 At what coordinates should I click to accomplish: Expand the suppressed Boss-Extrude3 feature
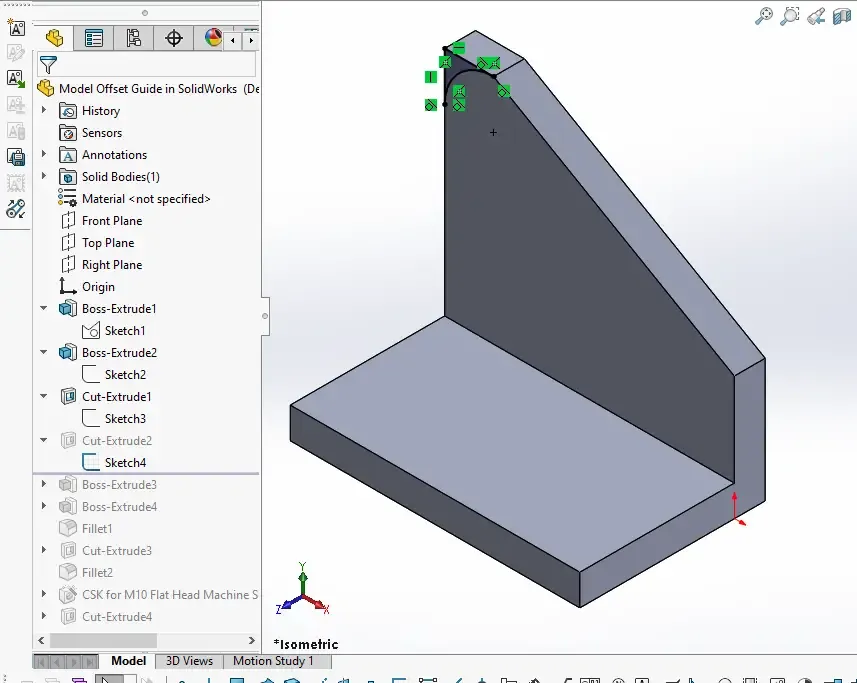(44, 485)
